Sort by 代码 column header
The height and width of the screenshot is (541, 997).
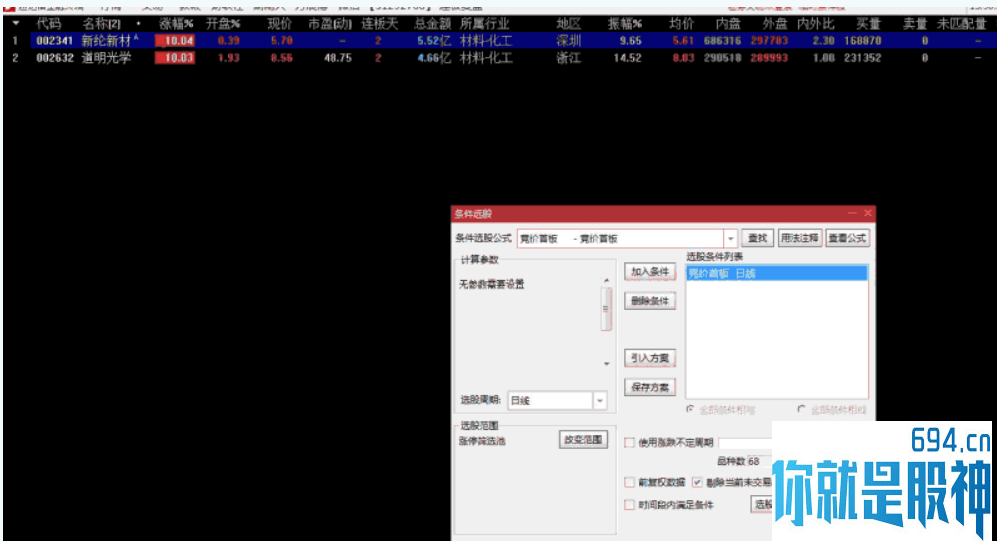click(48, 24)
